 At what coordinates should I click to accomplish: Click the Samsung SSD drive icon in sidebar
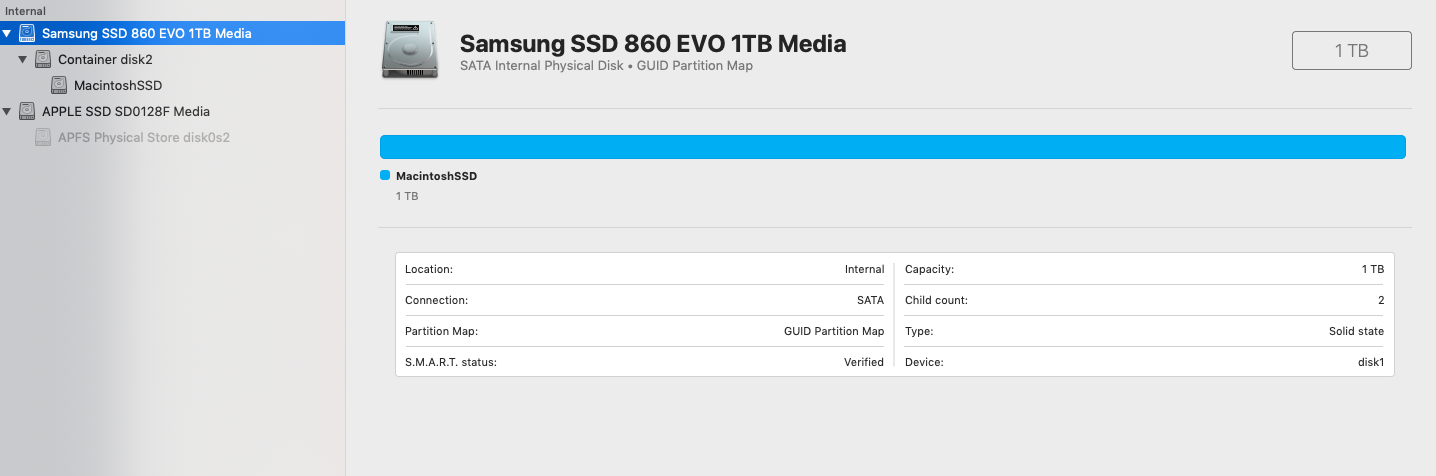pyautogui.click(x=27, y=33)
